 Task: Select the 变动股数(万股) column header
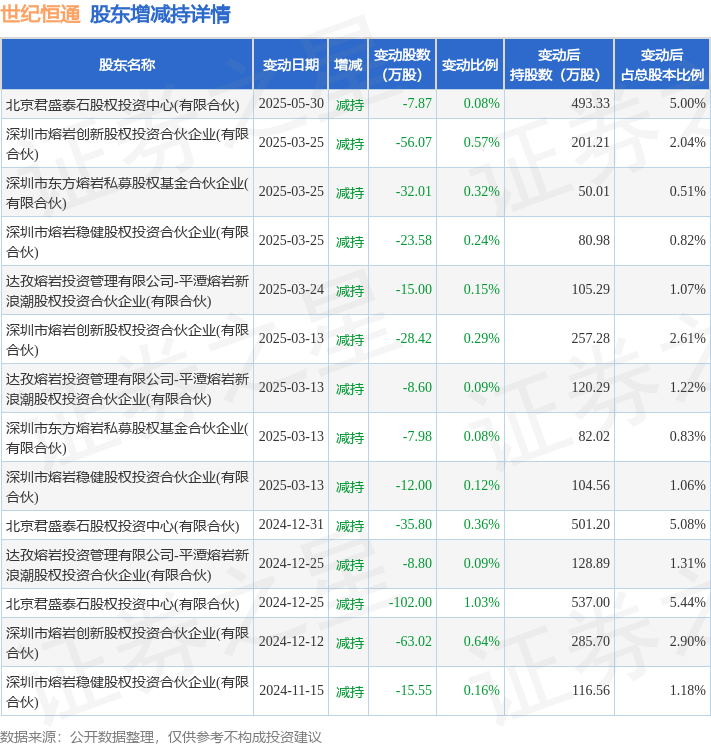(402, 65)
